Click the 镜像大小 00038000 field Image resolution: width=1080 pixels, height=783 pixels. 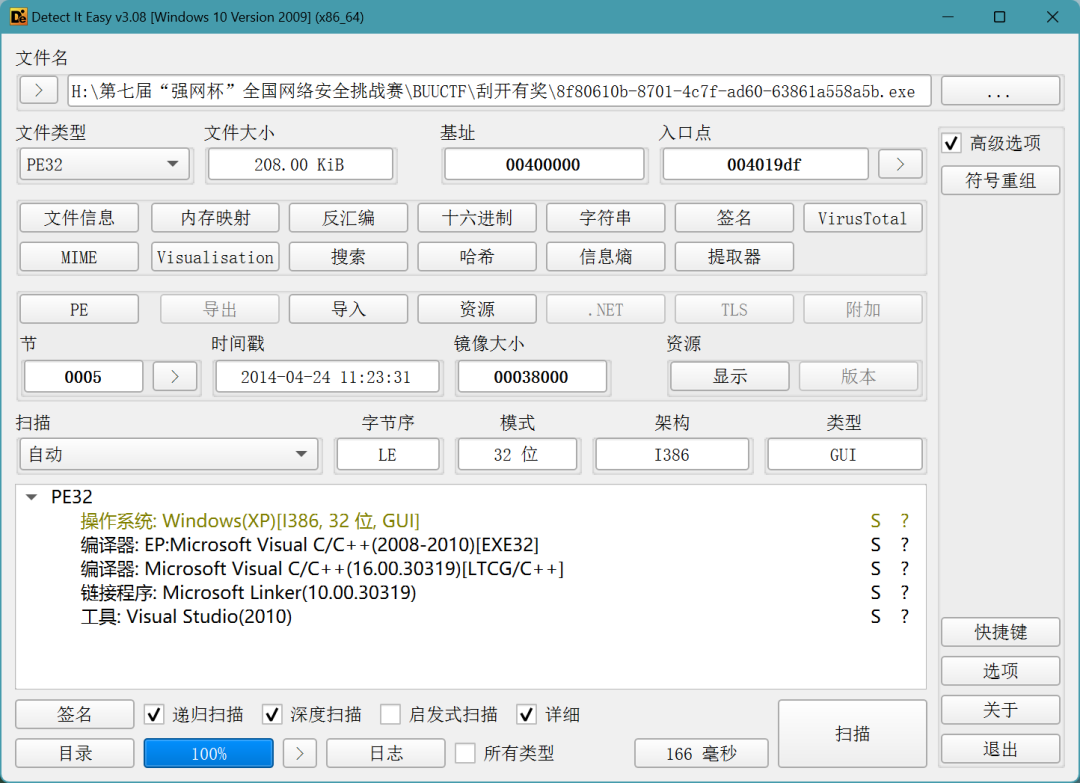[x=532, y=377]
